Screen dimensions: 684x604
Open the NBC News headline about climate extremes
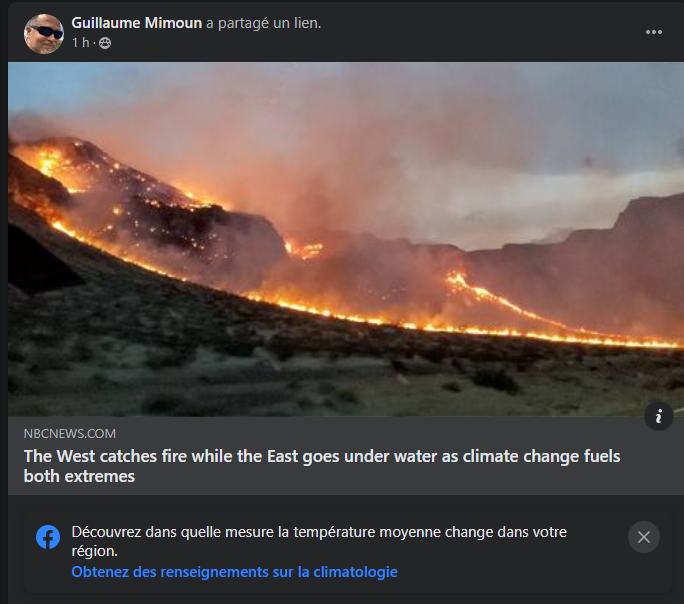(322, 466)
